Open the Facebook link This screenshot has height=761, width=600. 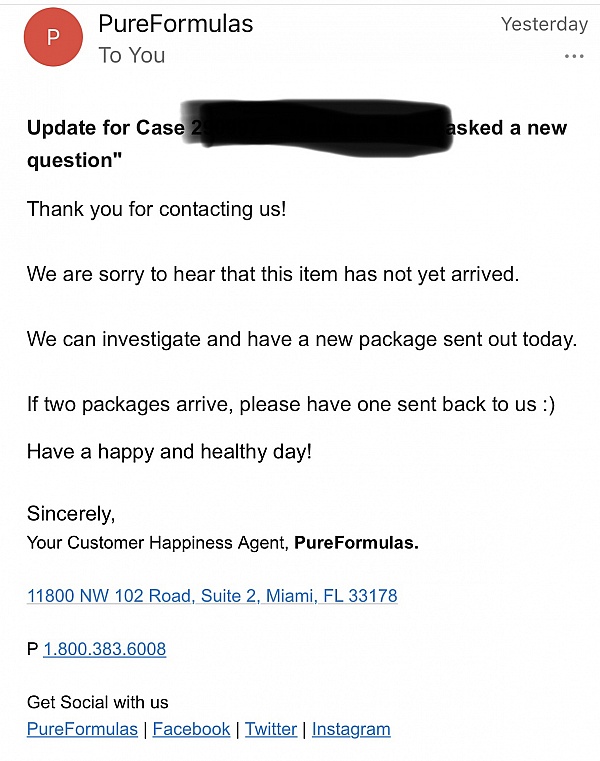[x=191, y=729]
